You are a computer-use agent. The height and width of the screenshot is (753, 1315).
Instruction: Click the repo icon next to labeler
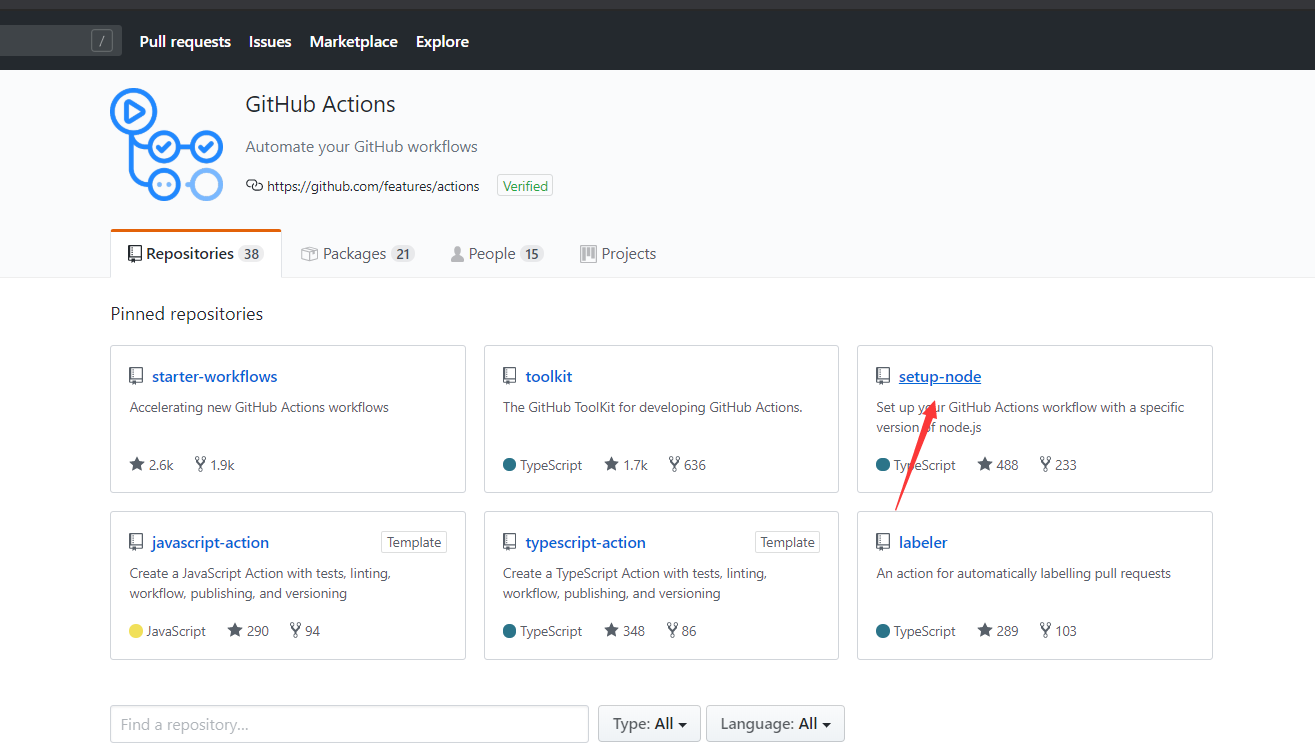coord(883,542)
